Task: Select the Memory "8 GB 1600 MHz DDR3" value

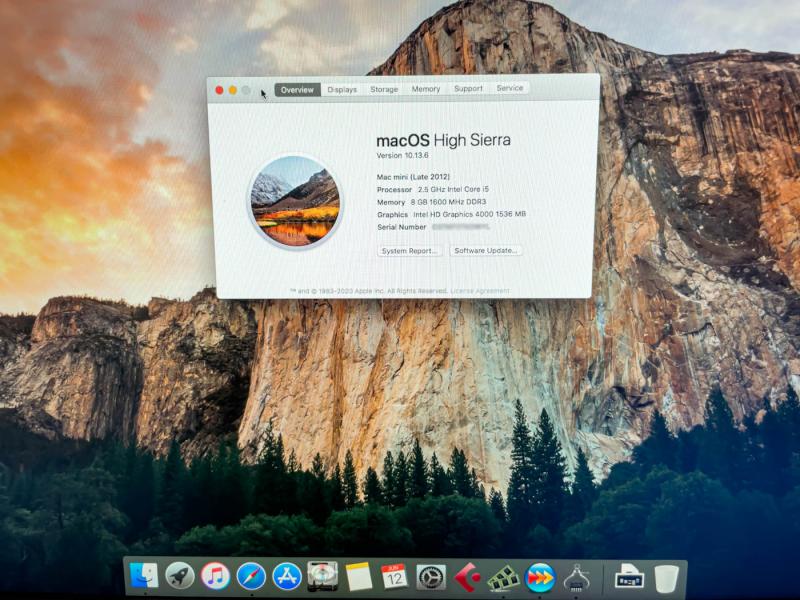Action: [x=448, y=202]
